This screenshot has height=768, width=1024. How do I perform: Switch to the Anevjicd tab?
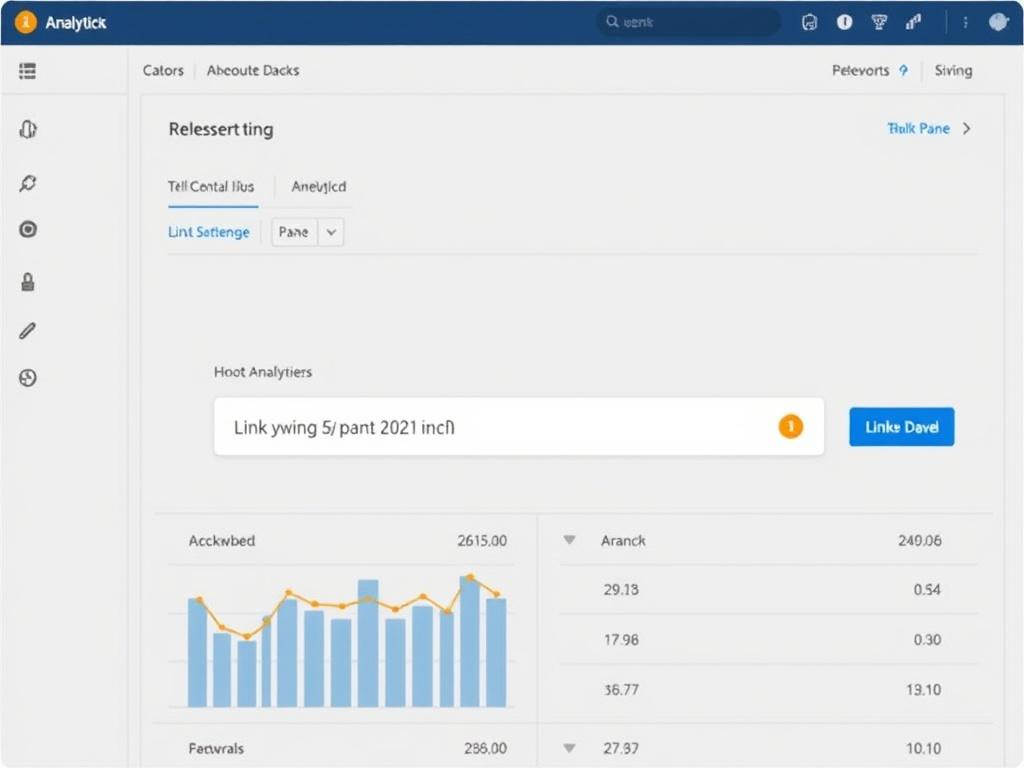[317, 187]
